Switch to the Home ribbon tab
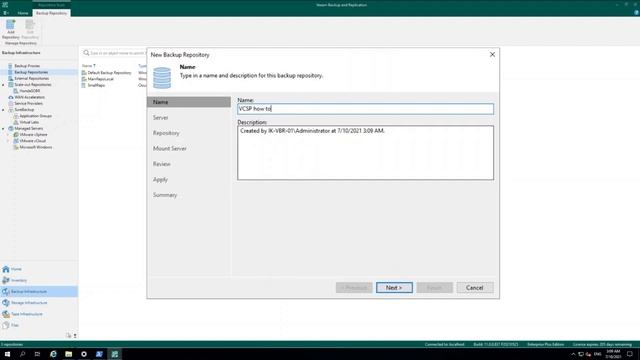 23,13
